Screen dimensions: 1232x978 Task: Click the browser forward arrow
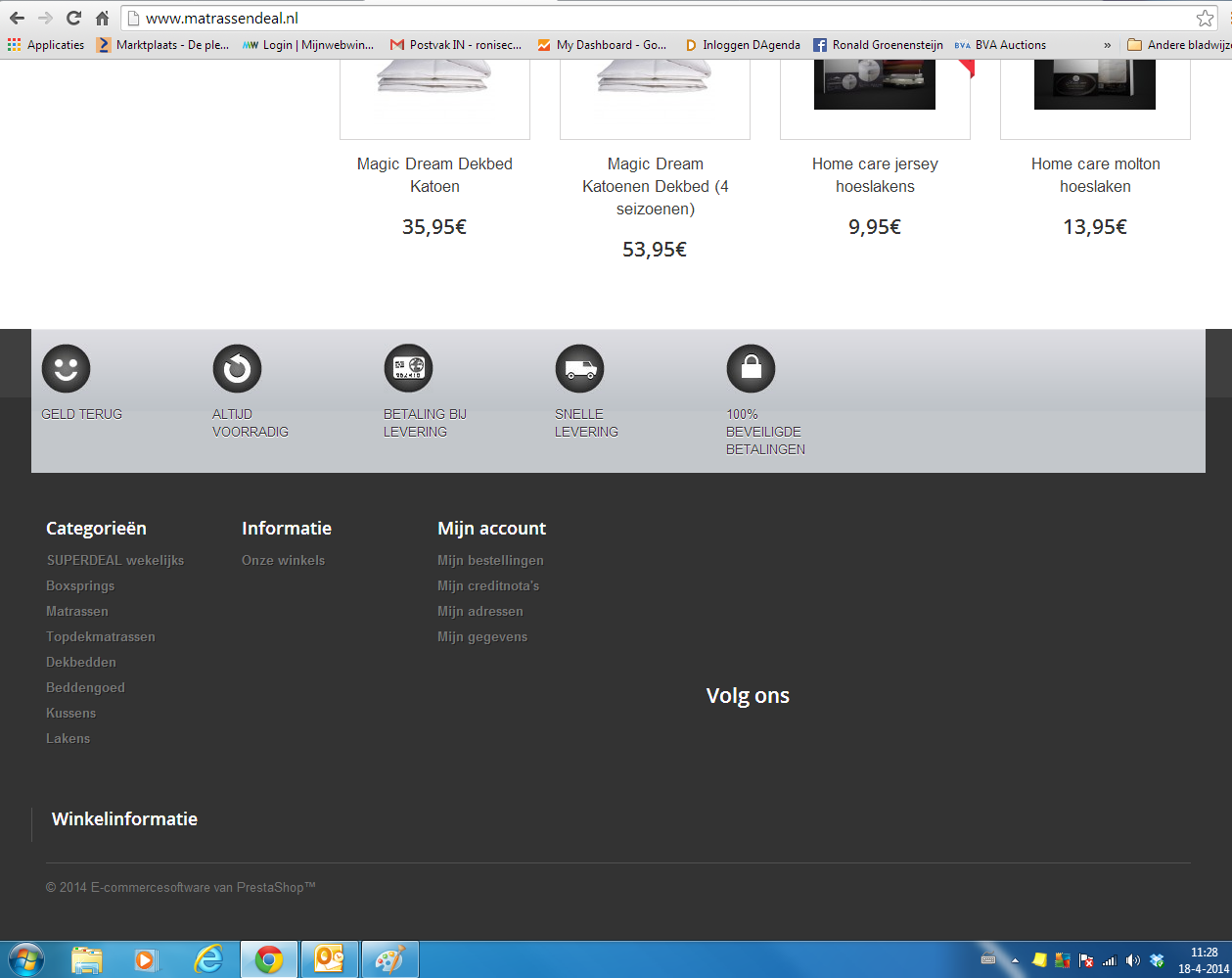pyautogui.click(x=45, y=18)
